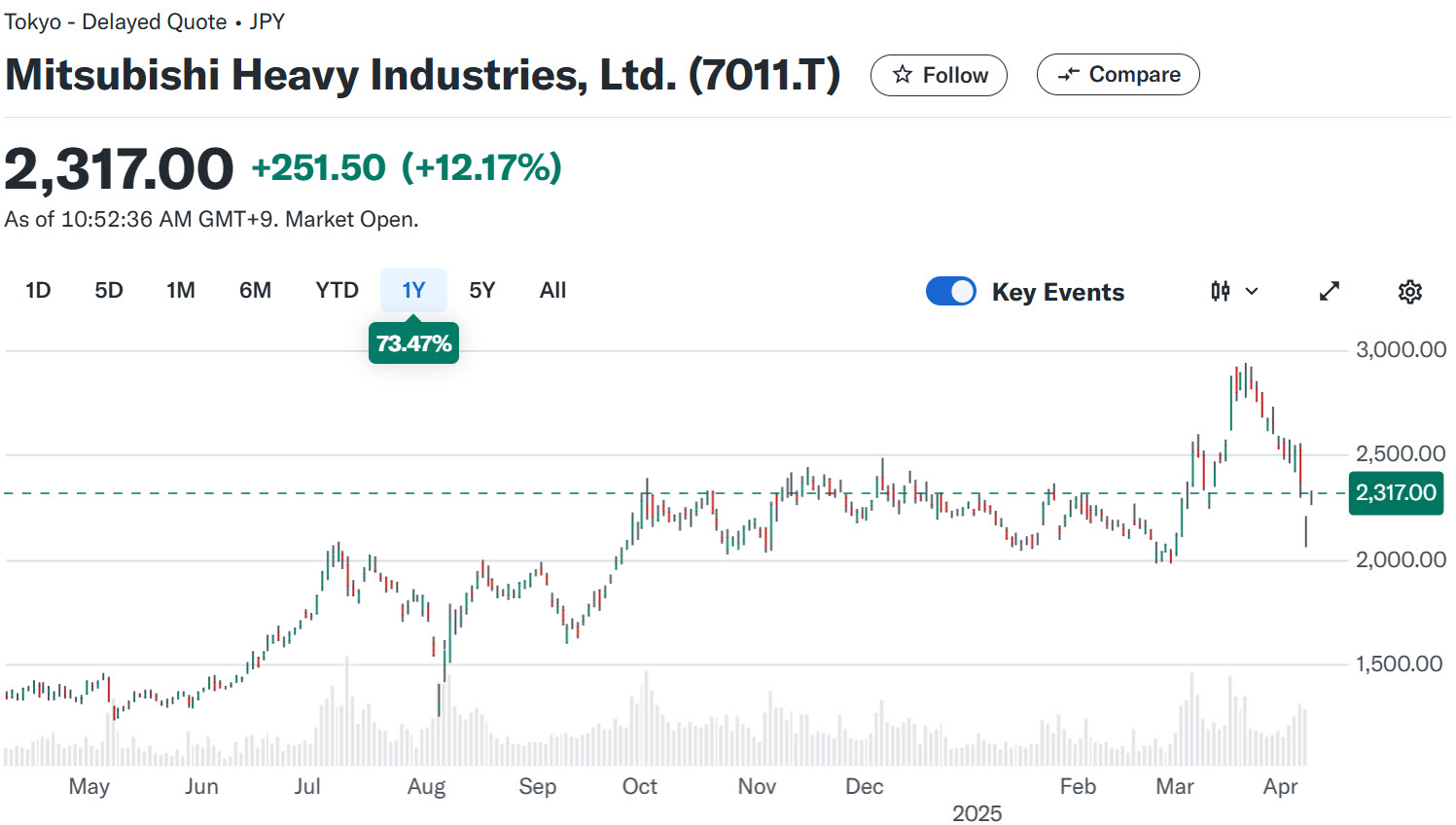Click the 3,000.00 axis label

click(1401, 350)
